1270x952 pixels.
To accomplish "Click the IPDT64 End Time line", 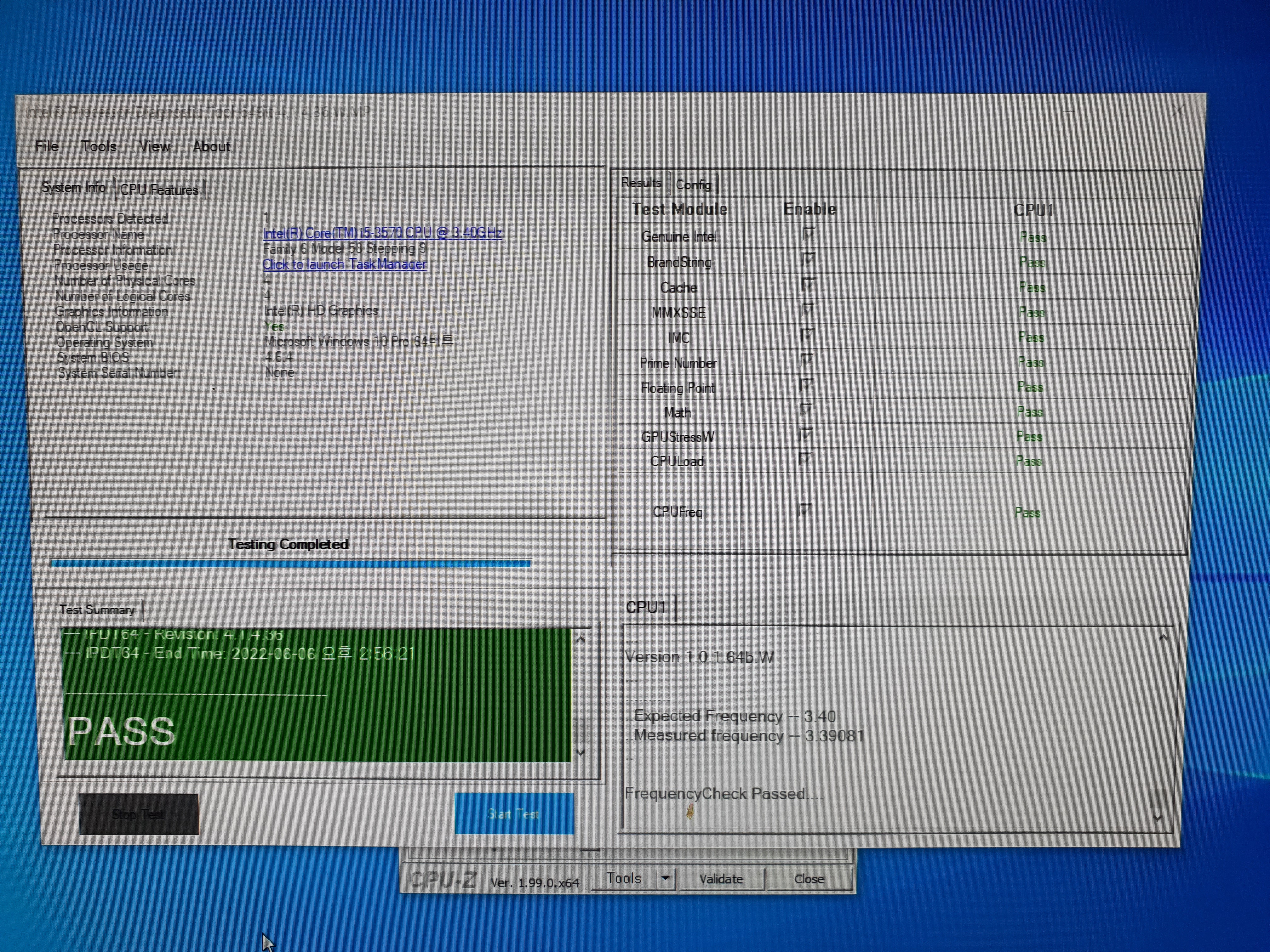I will [239, 654].
